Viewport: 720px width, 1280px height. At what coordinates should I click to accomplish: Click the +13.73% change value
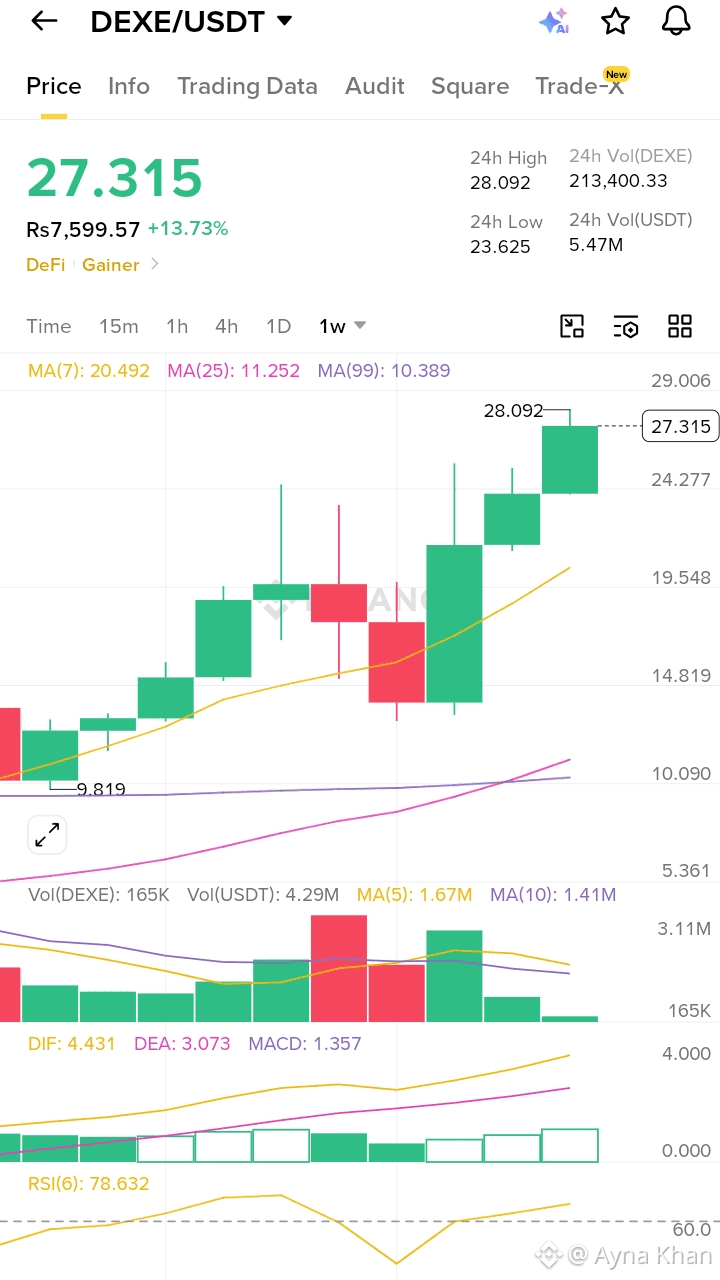tap(188, 229)
